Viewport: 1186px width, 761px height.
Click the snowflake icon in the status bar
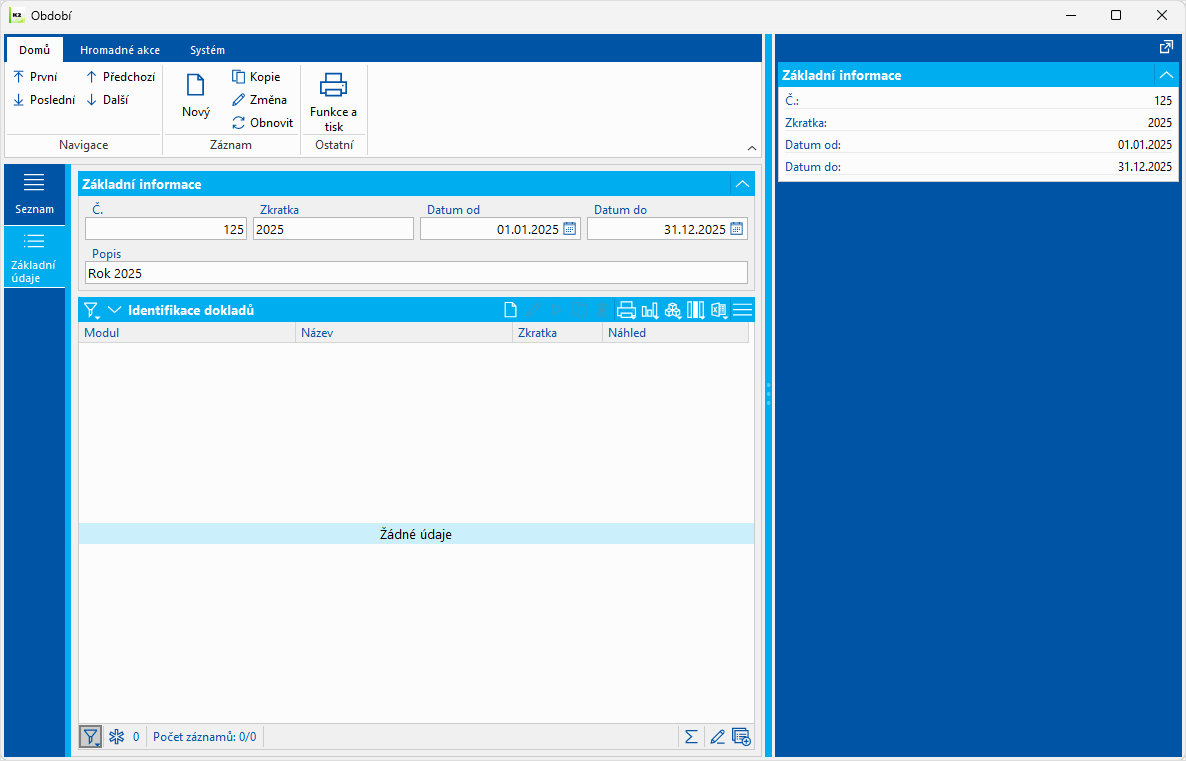tap(116, 736)
